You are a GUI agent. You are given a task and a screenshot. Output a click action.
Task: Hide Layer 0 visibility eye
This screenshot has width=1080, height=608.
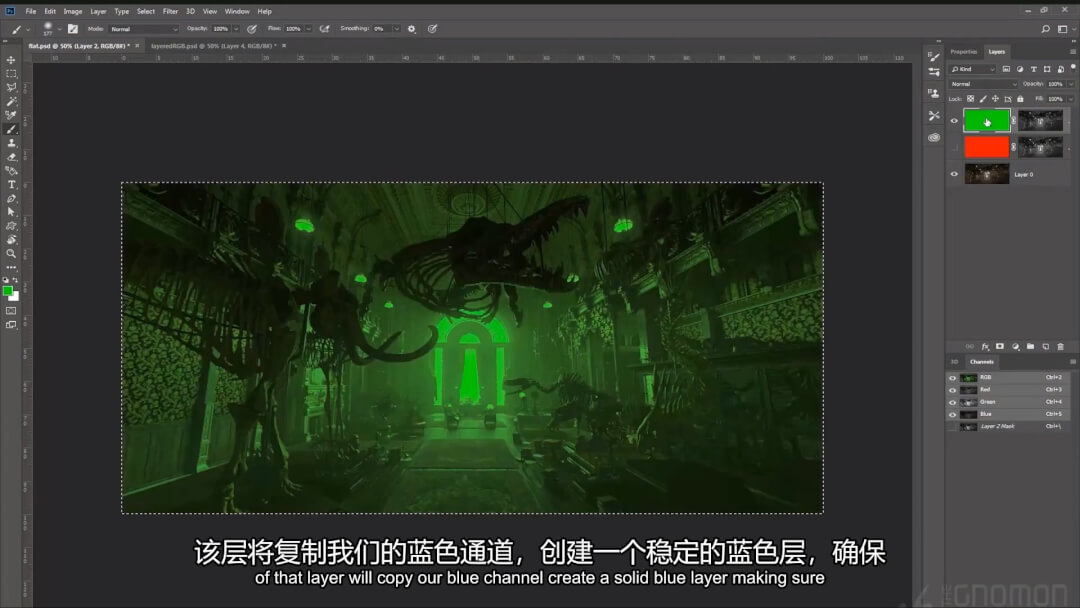[954, 174]
